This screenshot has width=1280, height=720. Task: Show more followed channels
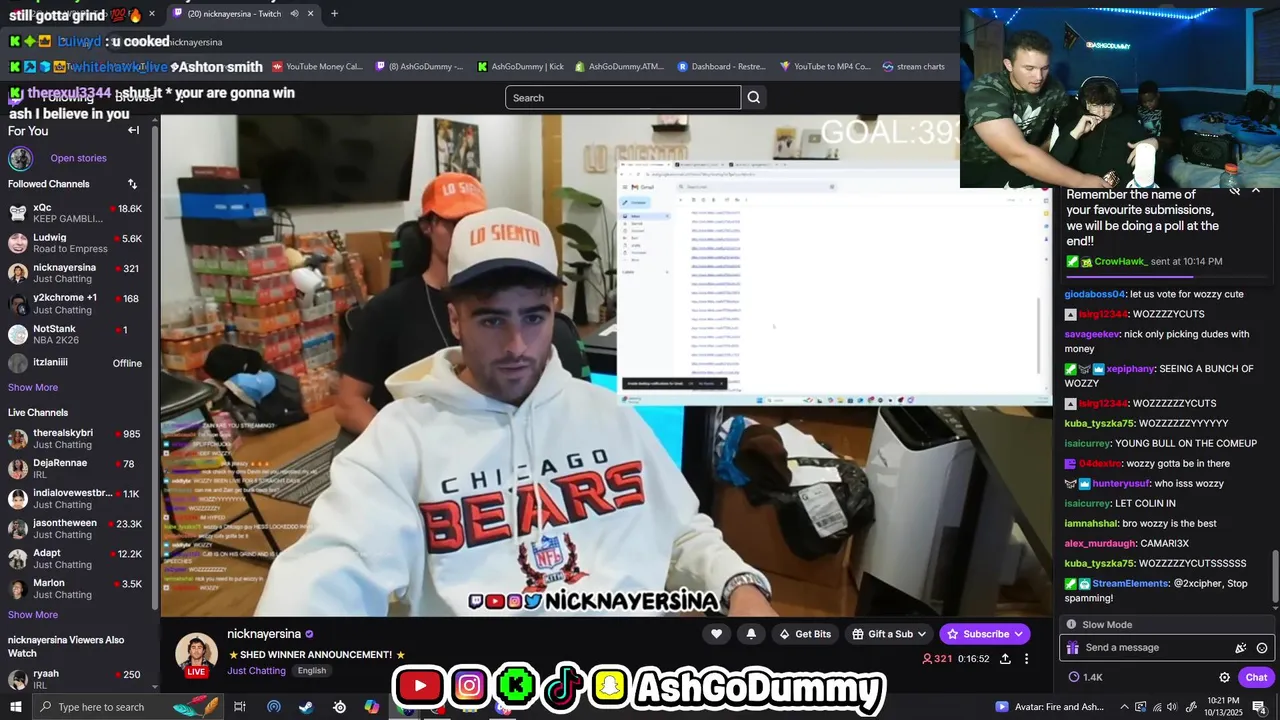[33, 387]
